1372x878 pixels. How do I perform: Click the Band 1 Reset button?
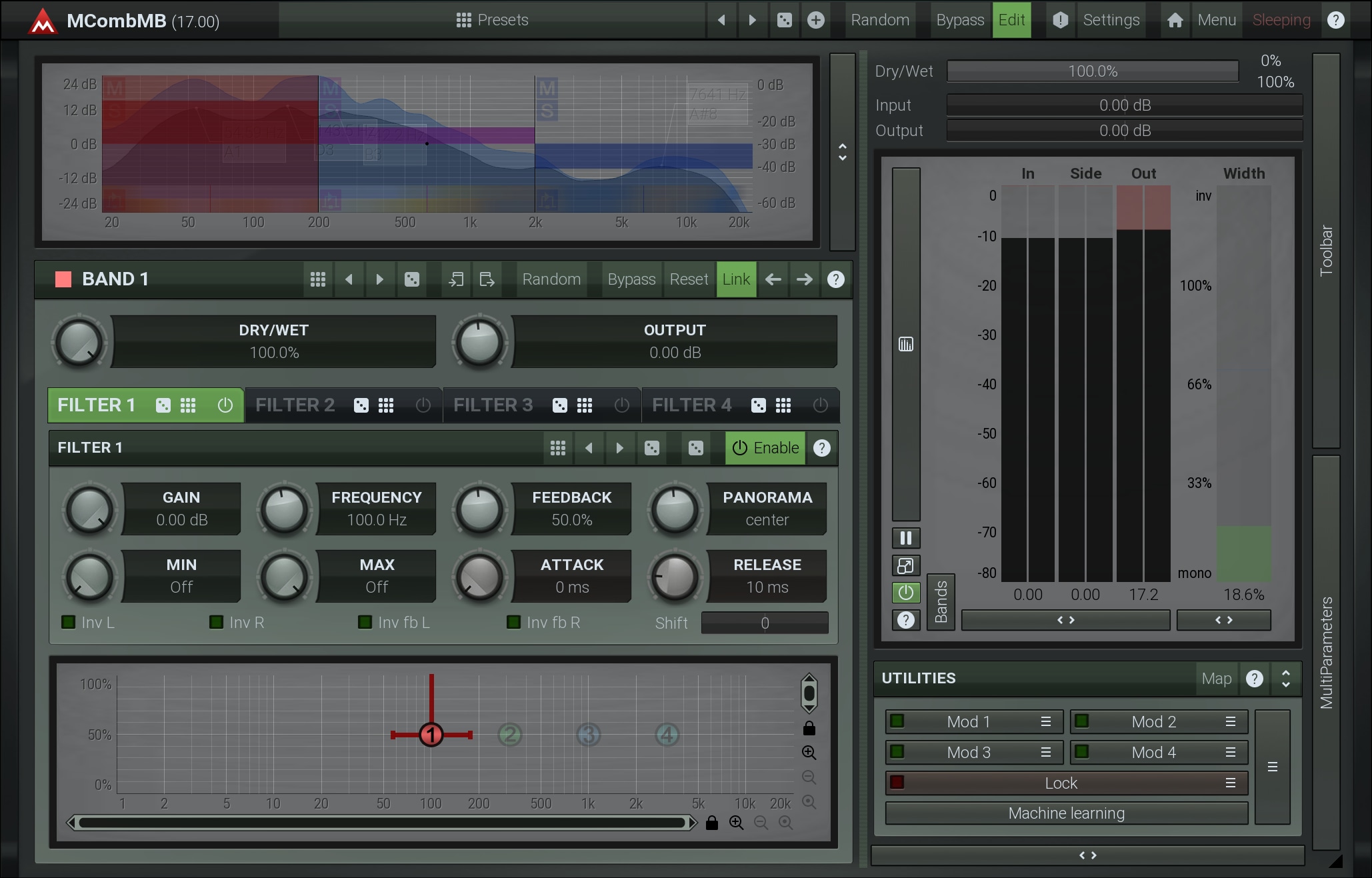pos(689,279)
